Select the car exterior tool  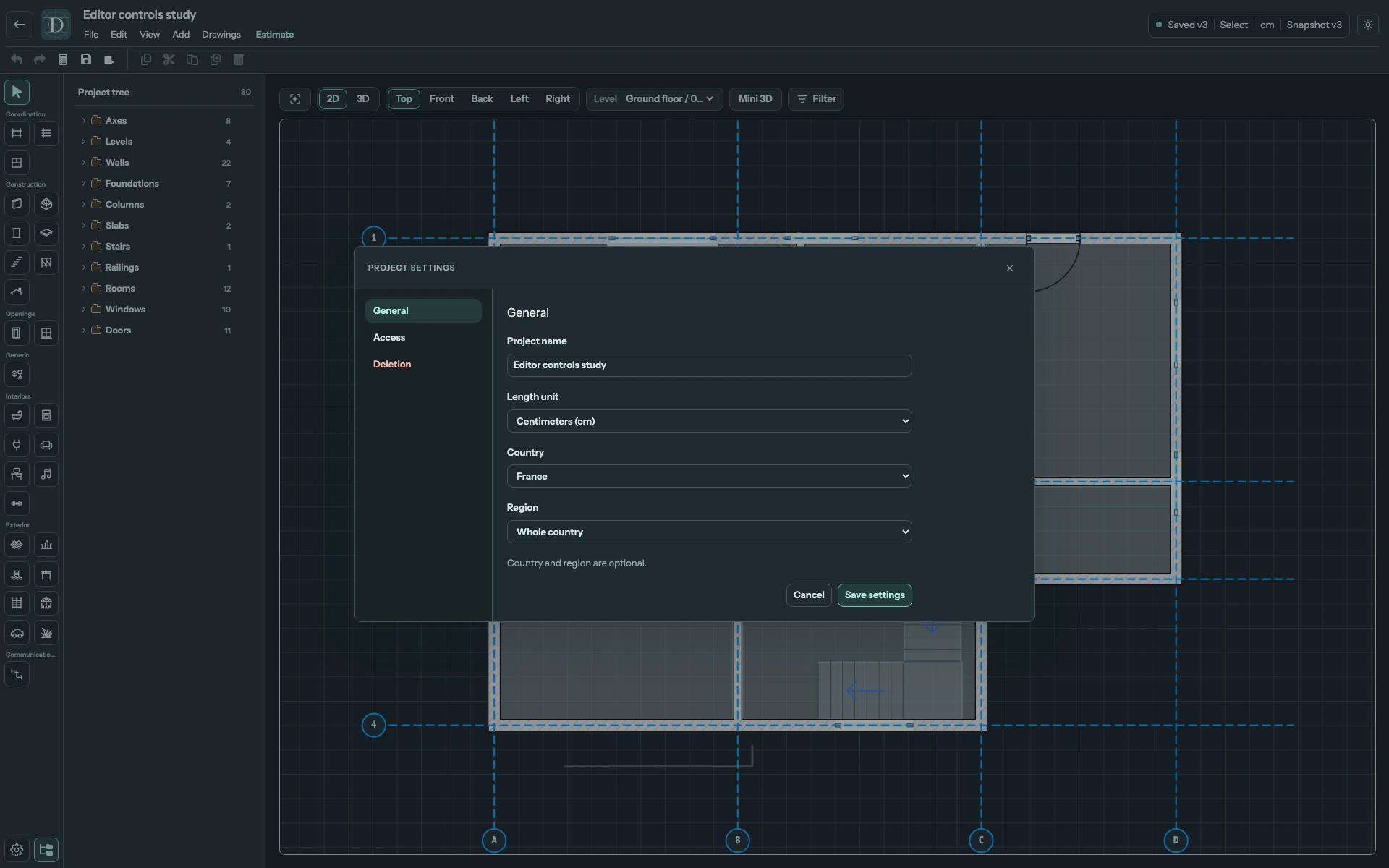click(x=17, y=633)
